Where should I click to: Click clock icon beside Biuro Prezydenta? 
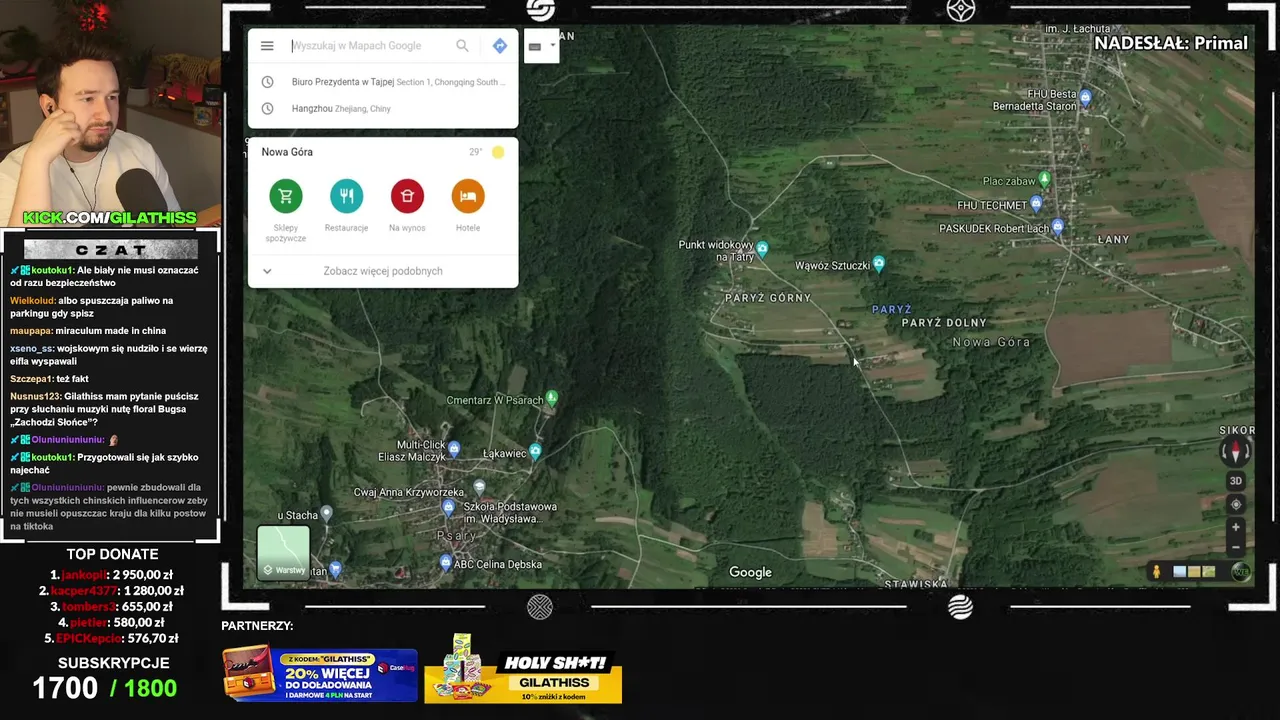point(267,82)
